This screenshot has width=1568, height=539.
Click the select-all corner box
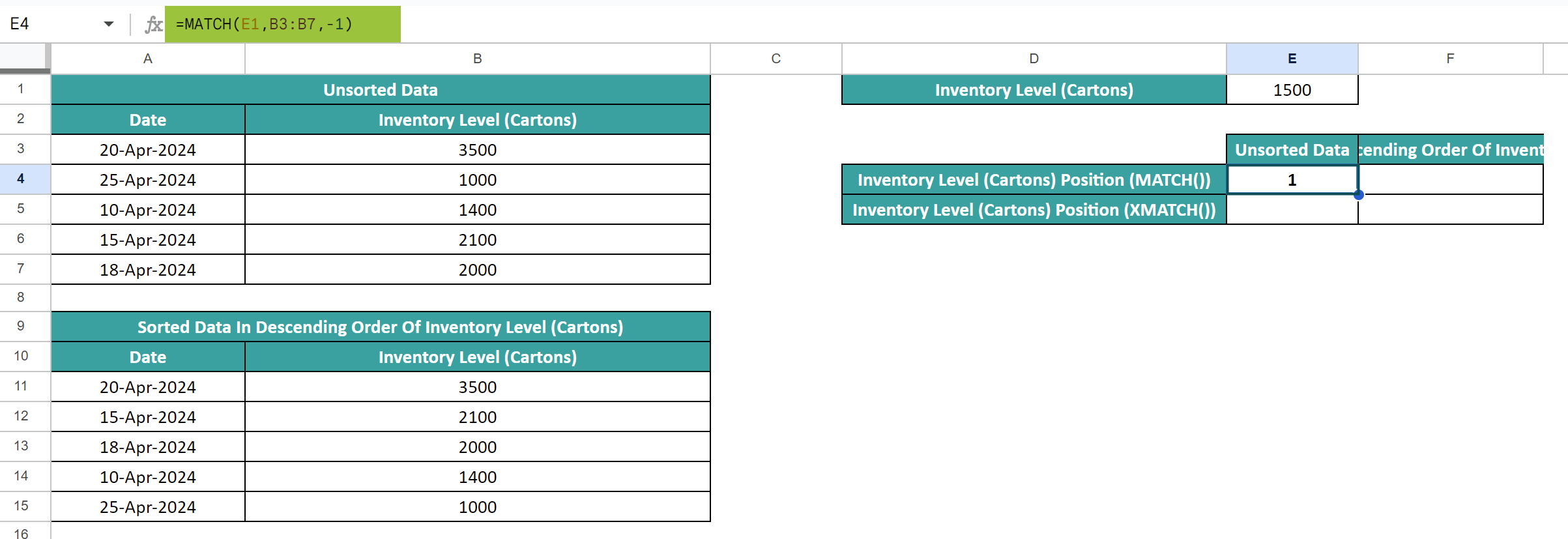[x=25, y=59]
